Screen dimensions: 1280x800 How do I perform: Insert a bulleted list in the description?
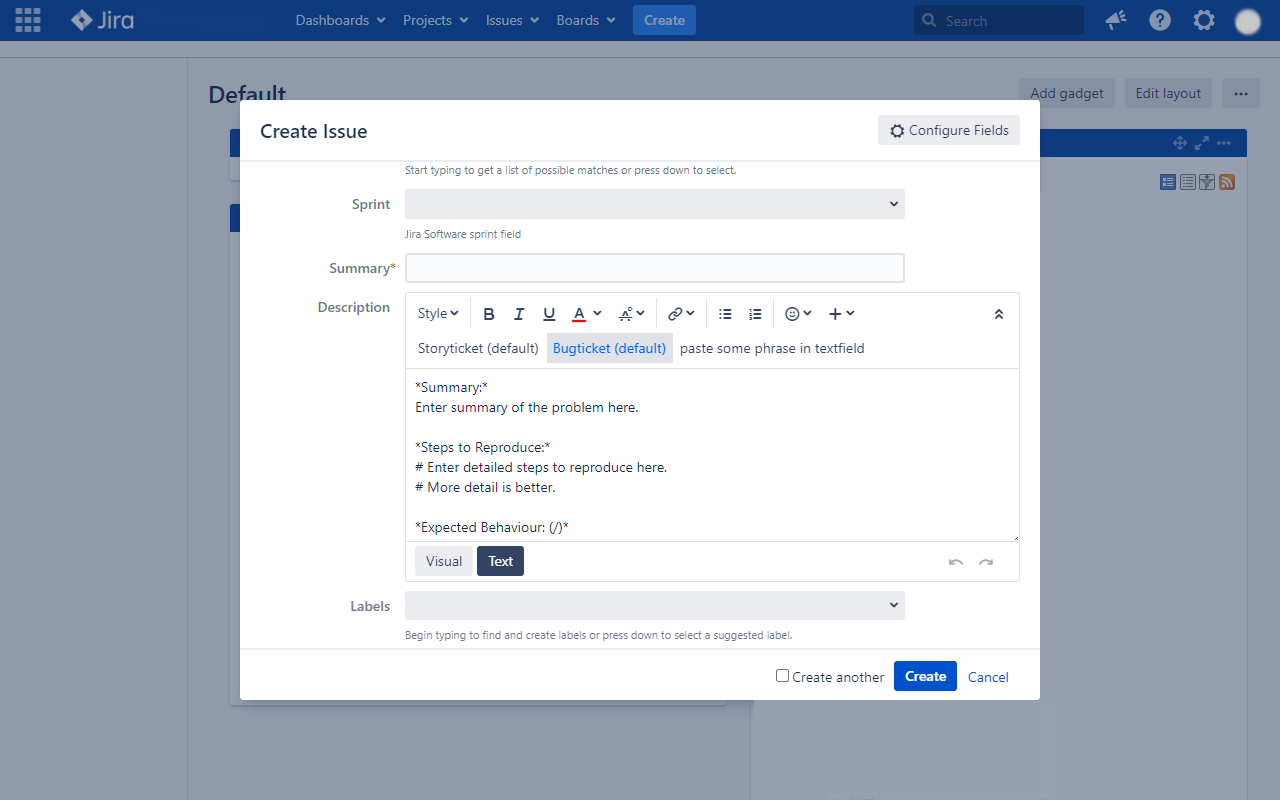point(724,313)
